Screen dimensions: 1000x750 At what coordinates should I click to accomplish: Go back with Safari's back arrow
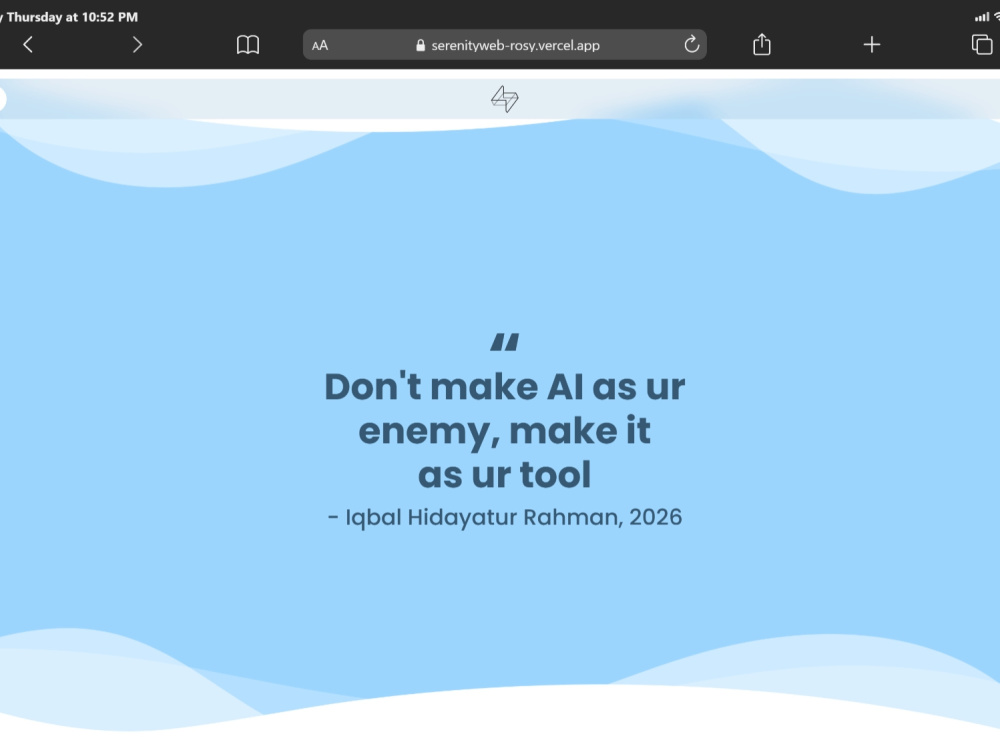[28, 45]
